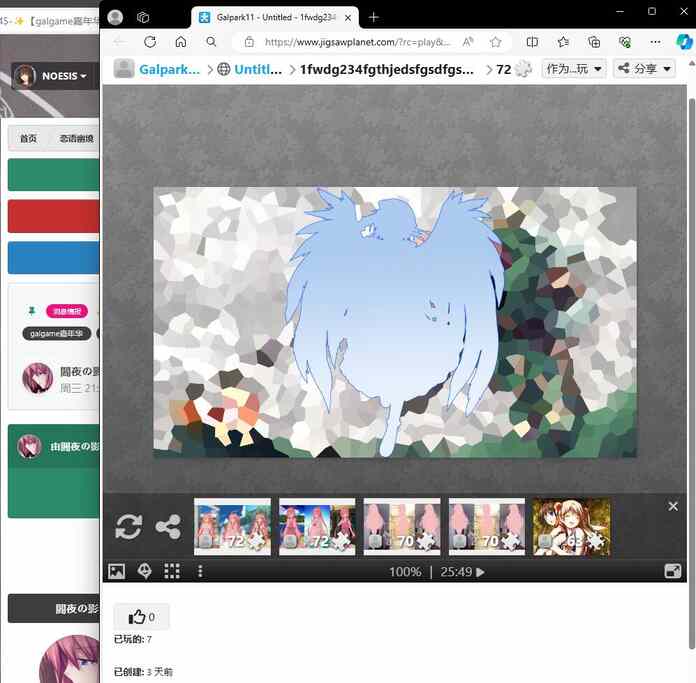Click the green pin icon in background window
Viewport: 696px width, 683px height.
(32, 311)
